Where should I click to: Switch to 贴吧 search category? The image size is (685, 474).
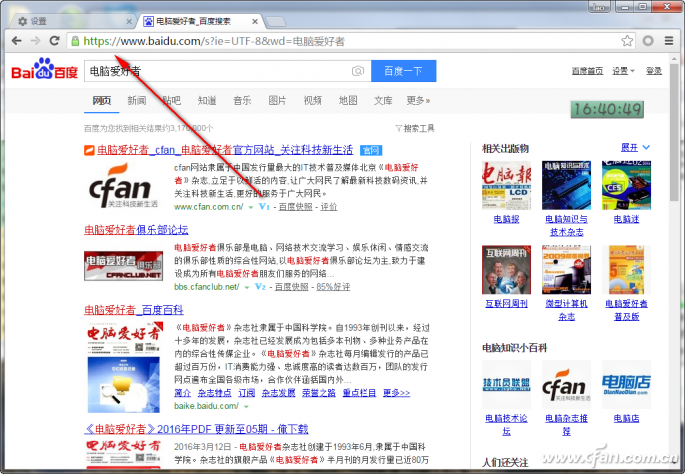(x=172, y=100)
